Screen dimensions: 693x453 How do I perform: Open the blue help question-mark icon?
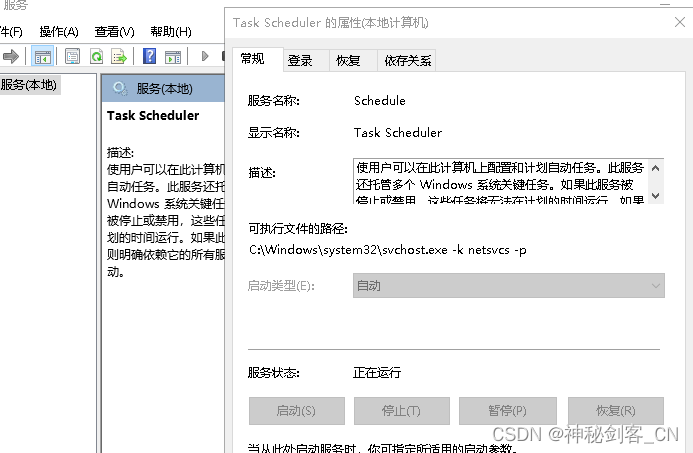coord(149,56)
